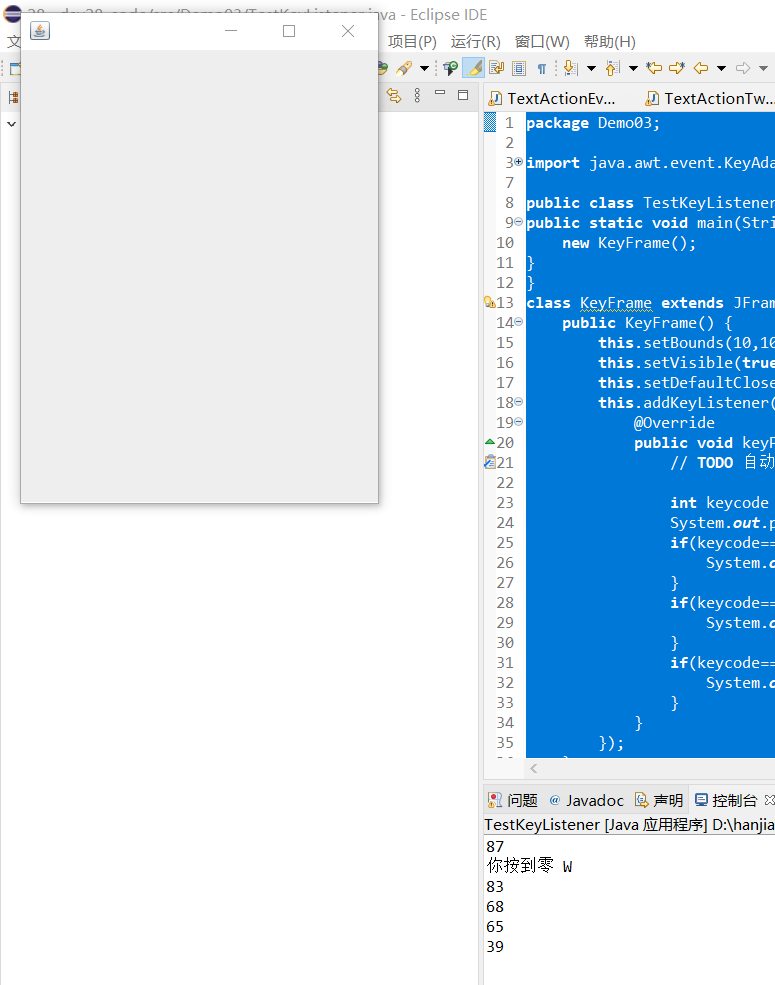Toggle Block Selection Mode icon
This screenshot has height=985, width=775.
coord(519,68)
